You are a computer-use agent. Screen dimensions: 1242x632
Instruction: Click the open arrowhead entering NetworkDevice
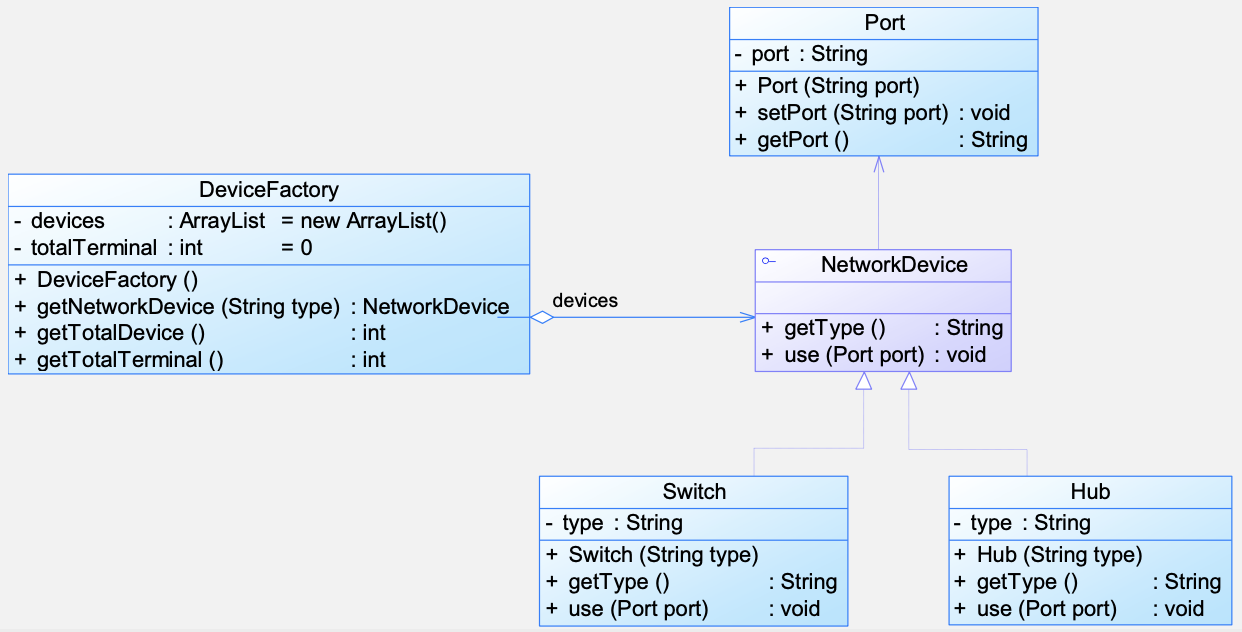tap(747, 318)
